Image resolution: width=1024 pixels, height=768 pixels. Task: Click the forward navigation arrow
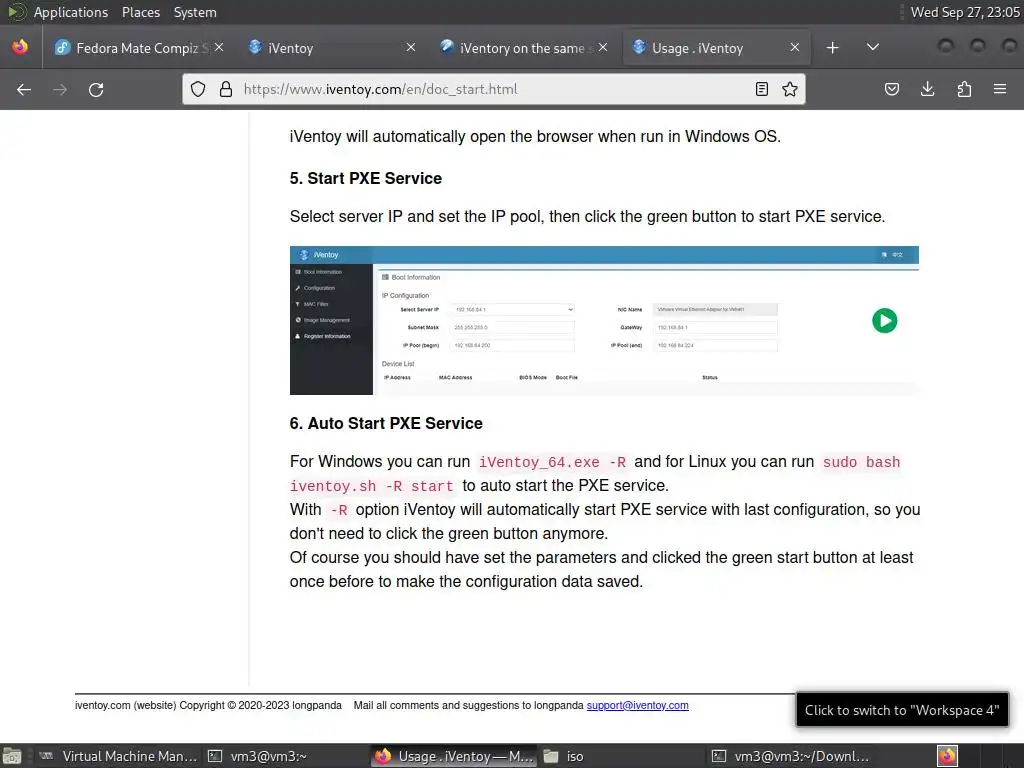coord(60,89)
